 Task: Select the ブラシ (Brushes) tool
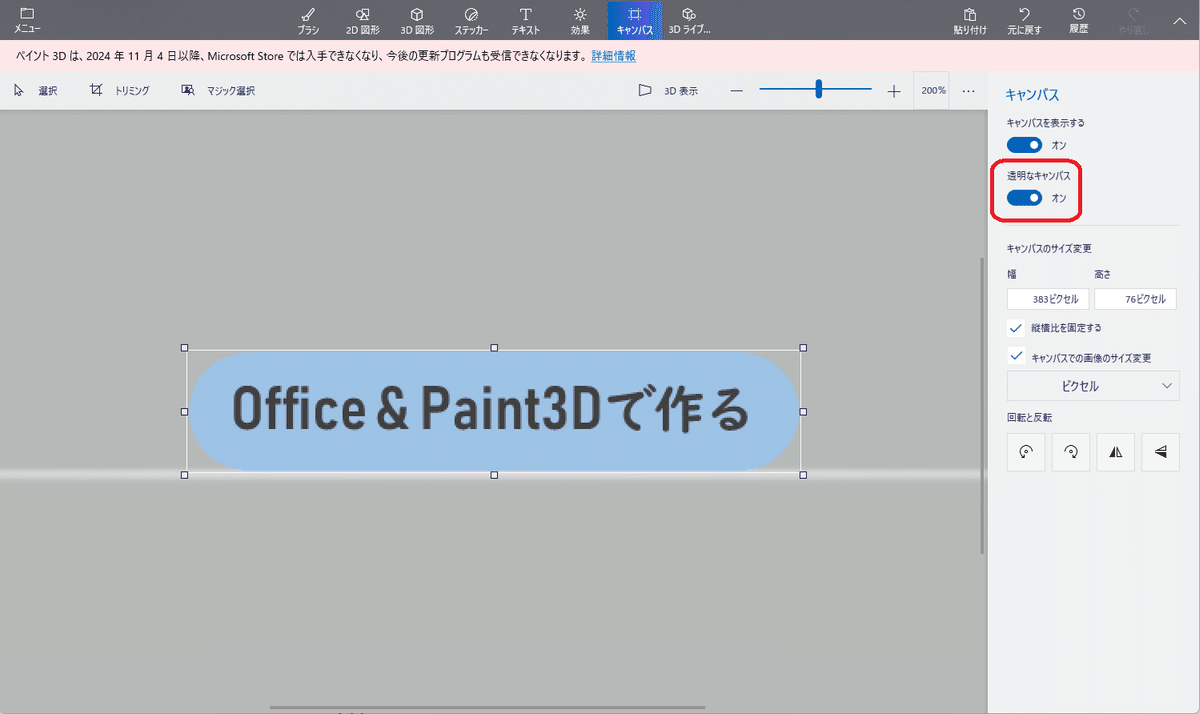(309, 20)
